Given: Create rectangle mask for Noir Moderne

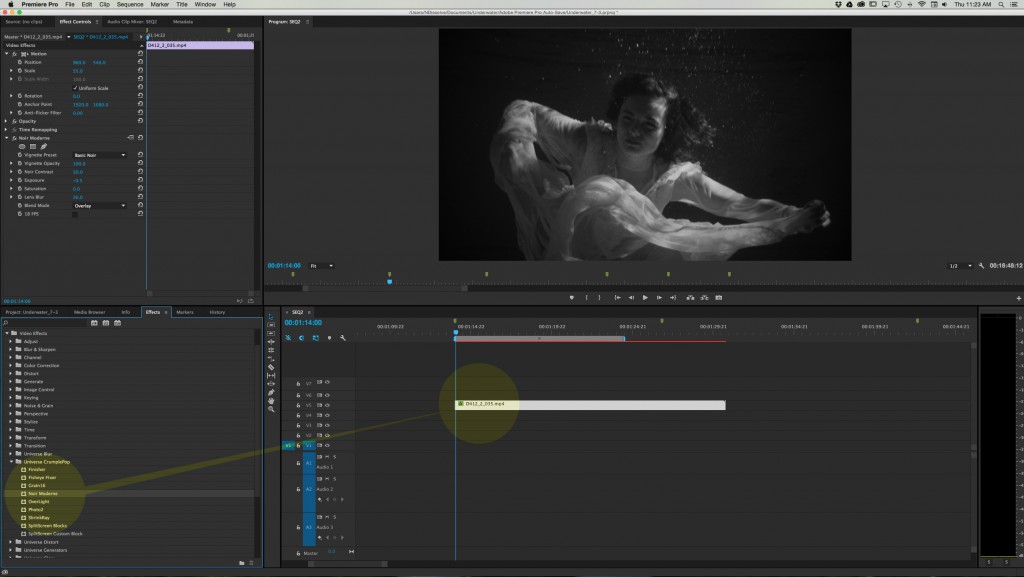Looking at the screenshot, I should tap(33, 146).
